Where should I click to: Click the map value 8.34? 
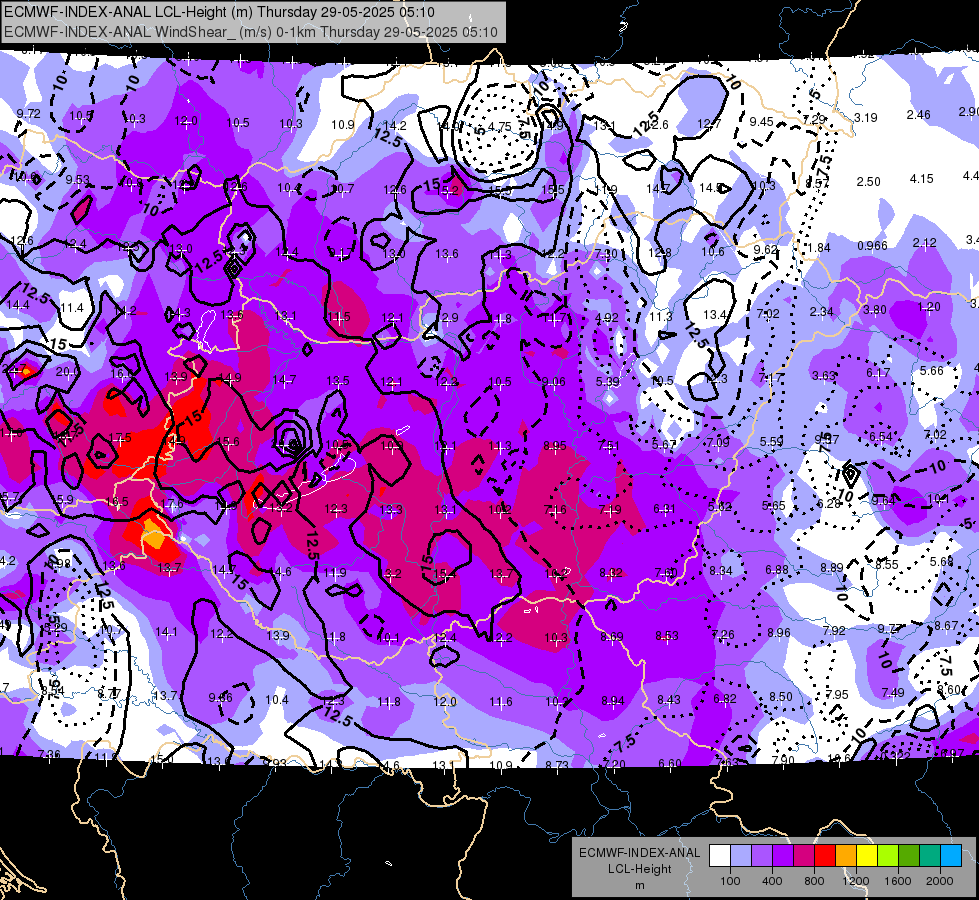pyautogui.click(x=721, y=570)
